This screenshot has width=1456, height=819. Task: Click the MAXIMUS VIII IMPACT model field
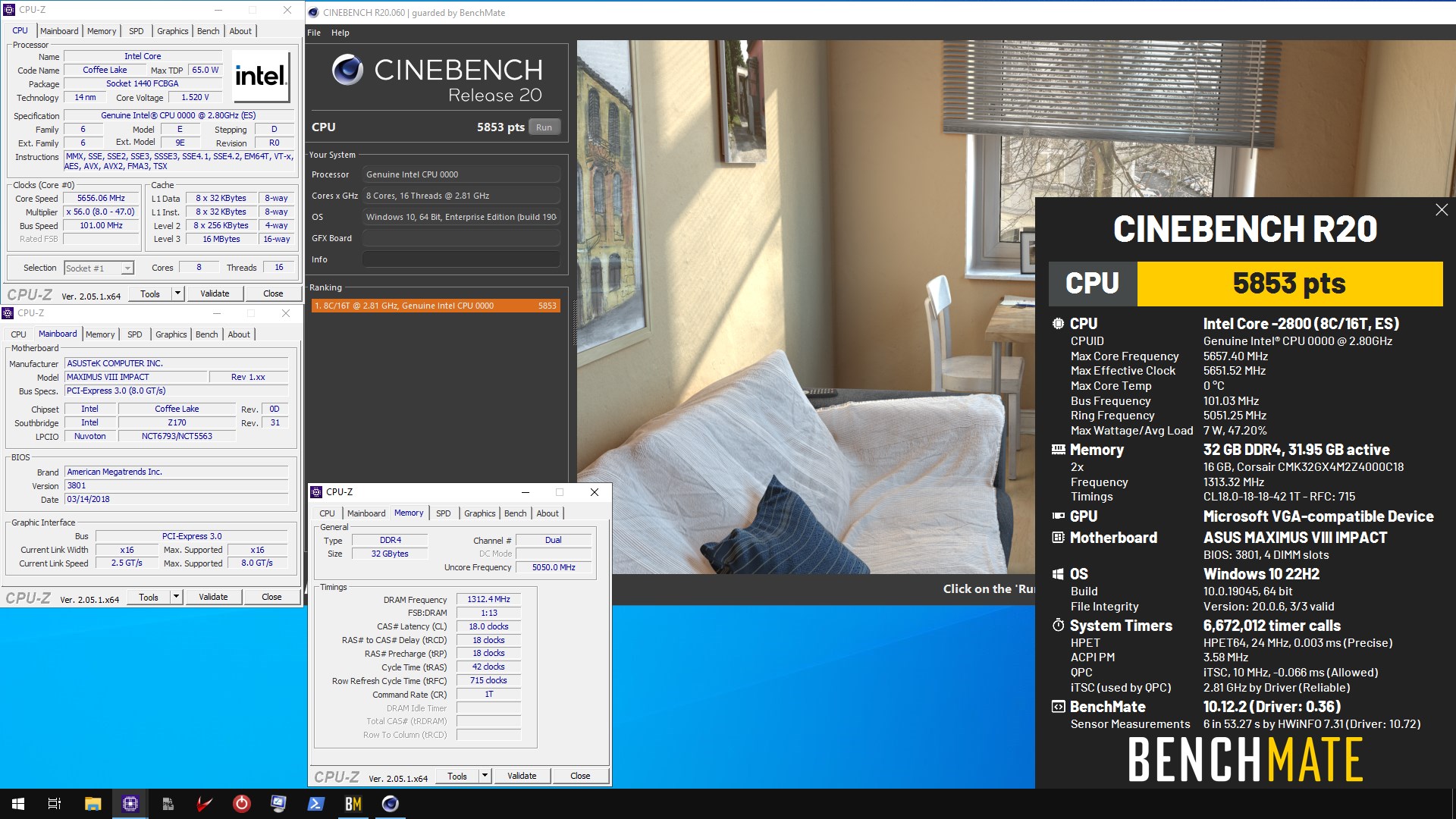135,378
